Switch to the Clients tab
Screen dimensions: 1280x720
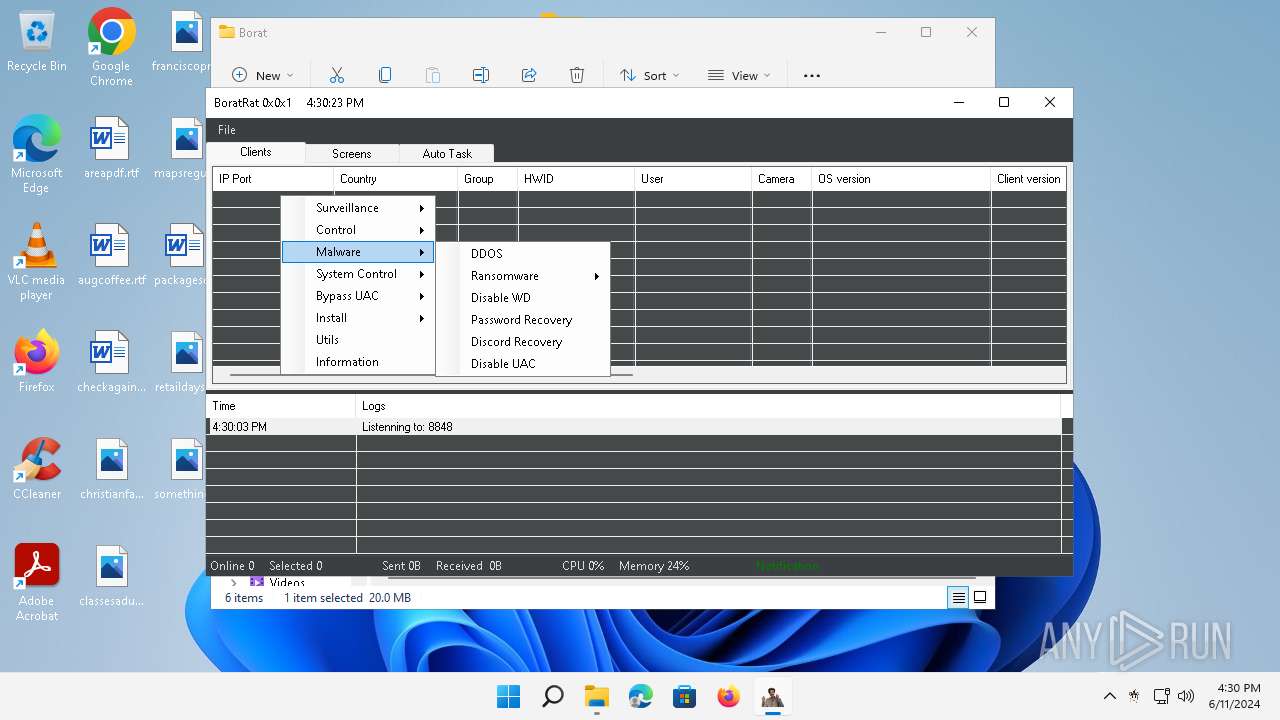coord(256,152)
